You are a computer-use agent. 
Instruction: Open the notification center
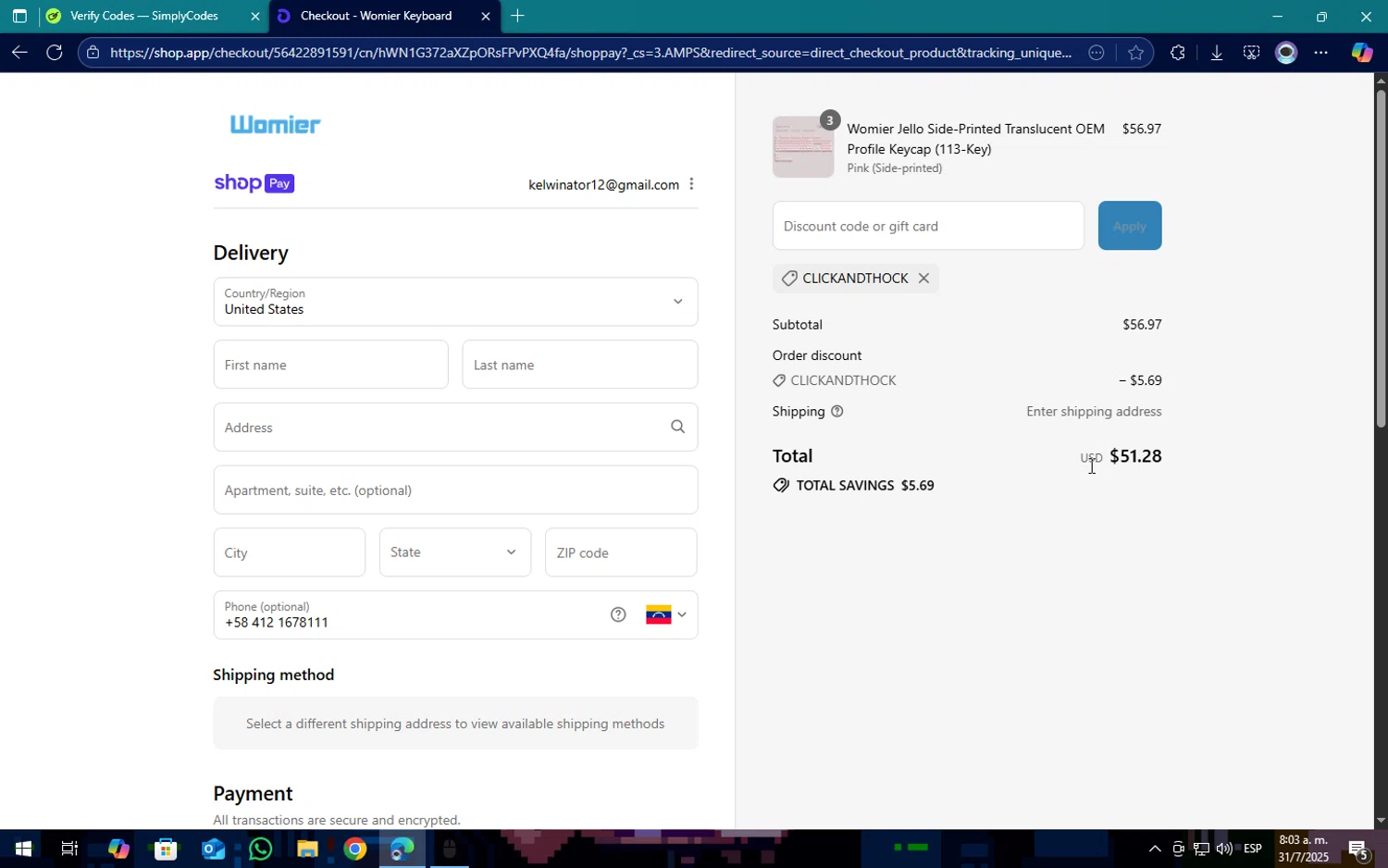pos(1358,849)
